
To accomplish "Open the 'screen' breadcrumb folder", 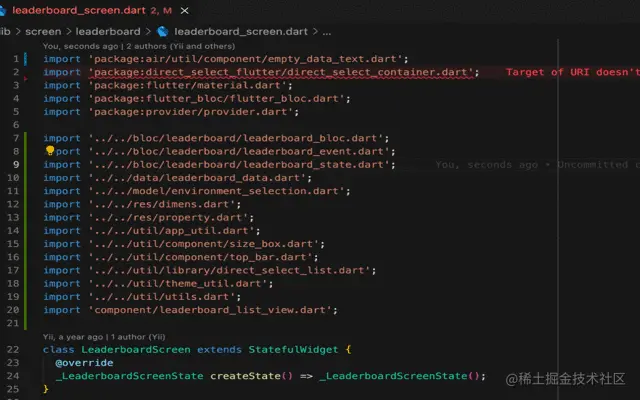I will coord(43,31).
